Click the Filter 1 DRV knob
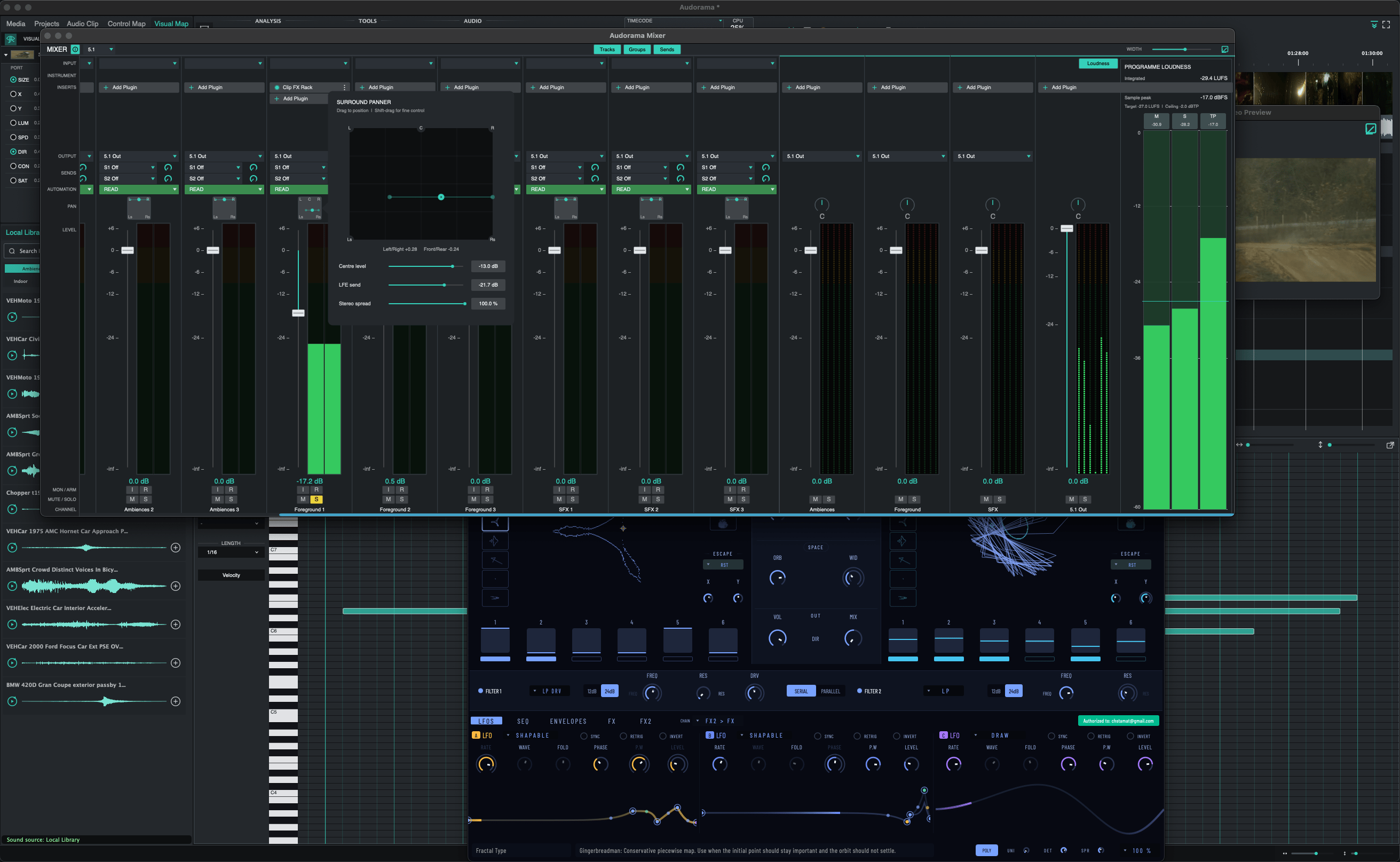Screen dimensions: 1400x862 coord(754,693)
